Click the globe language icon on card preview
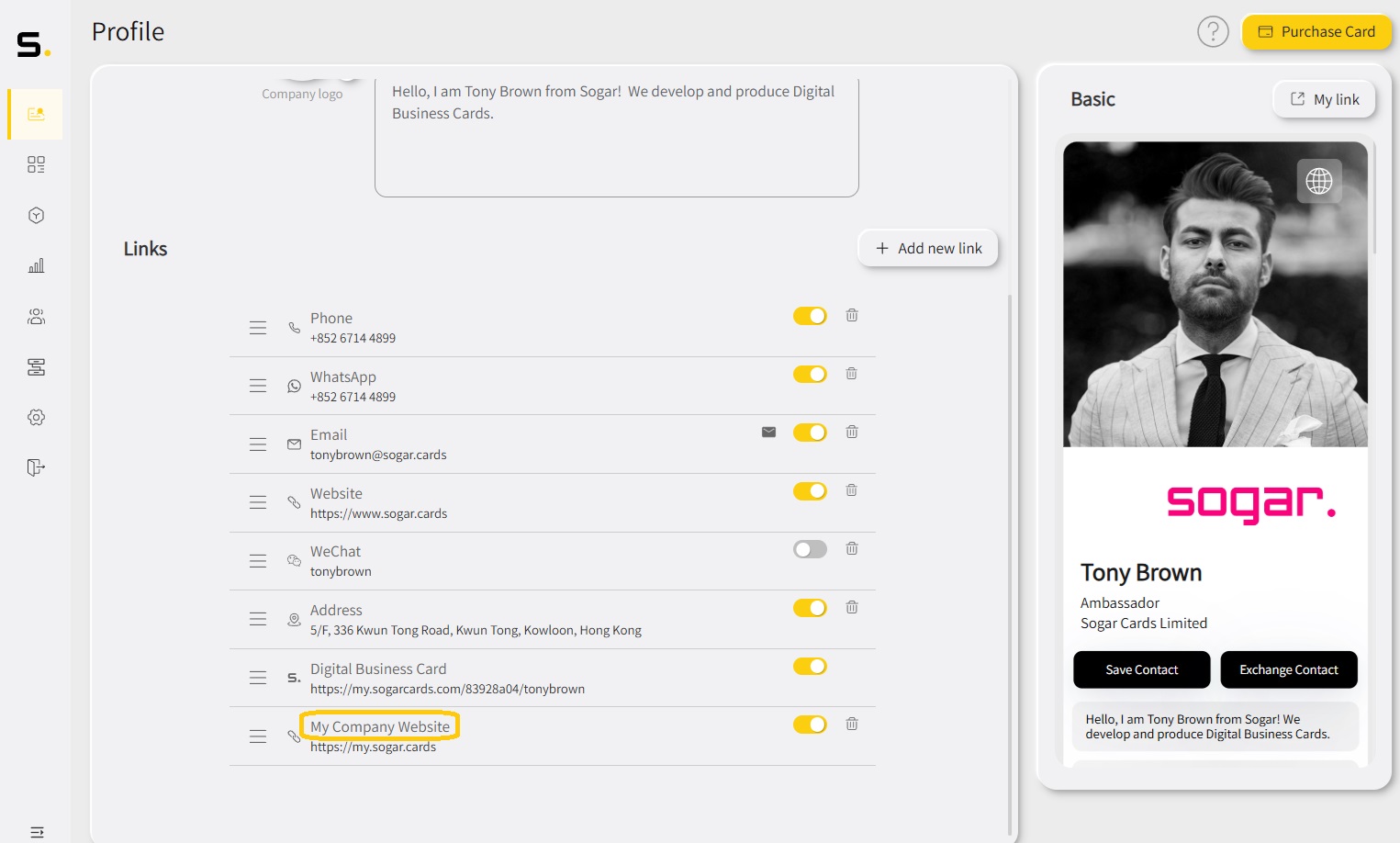This screenshot has width=1400, height=843. point(1319,181)
